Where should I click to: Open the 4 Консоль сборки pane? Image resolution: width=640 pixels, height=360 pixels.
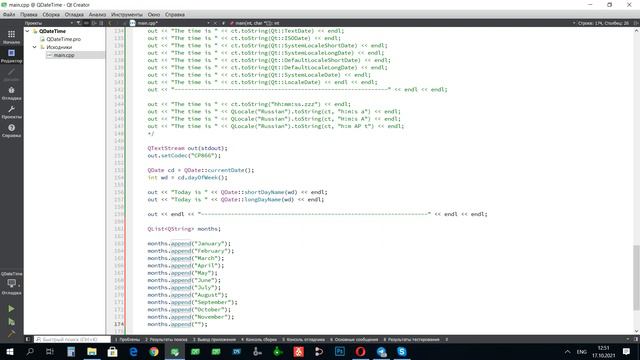point(259,339)
